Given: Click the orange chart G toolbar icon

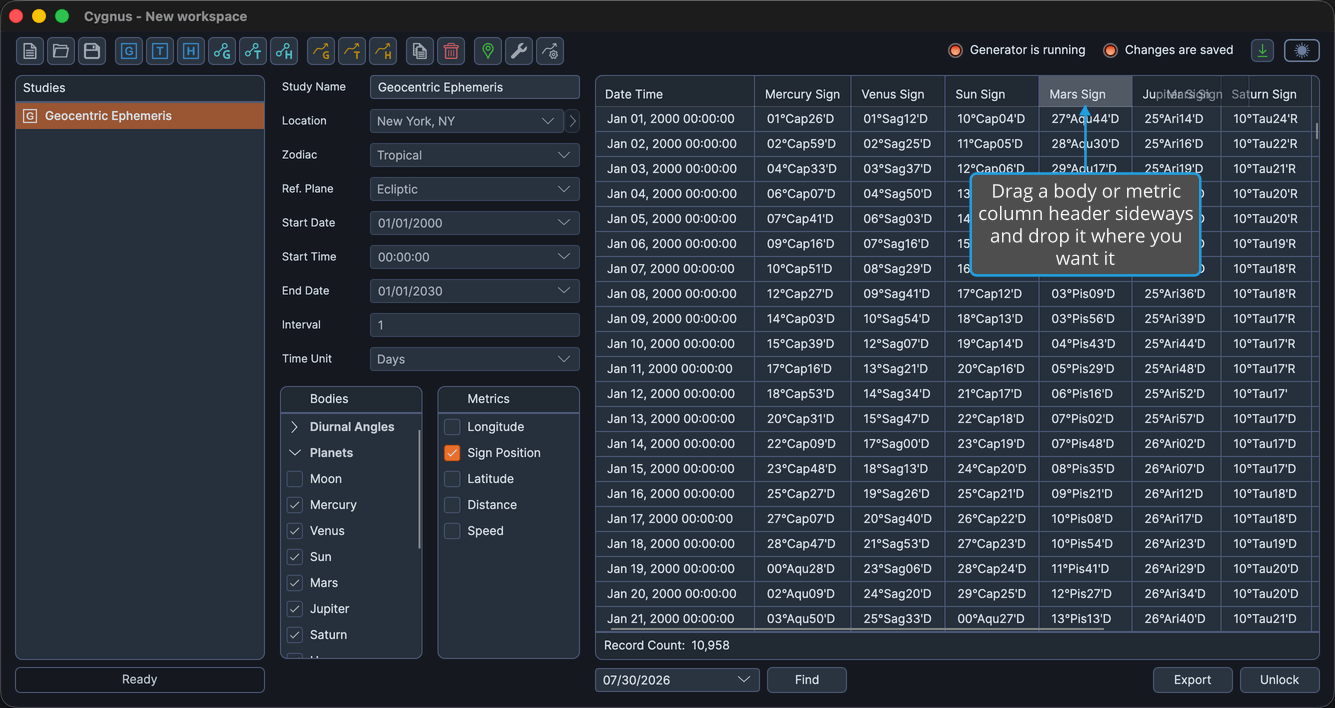Looking at the screenshot, I should point(321,51).
